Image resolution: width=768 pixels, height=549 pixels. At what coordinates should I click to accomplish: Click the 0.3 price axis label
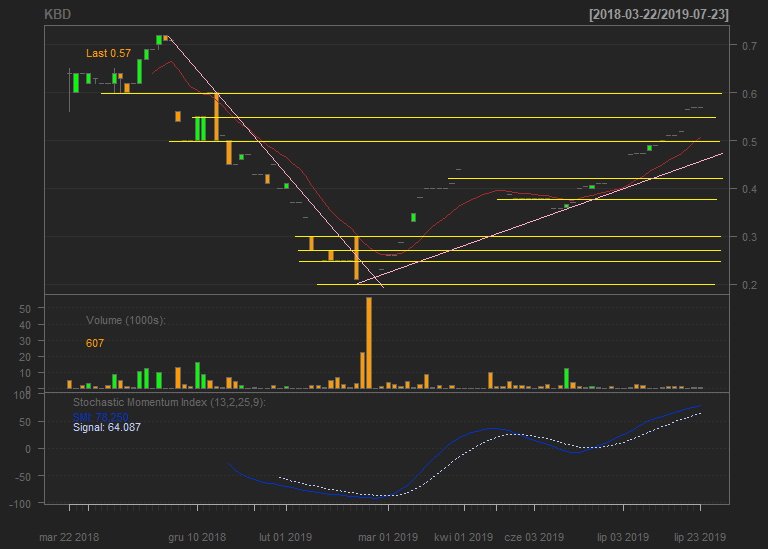[749, 237]
